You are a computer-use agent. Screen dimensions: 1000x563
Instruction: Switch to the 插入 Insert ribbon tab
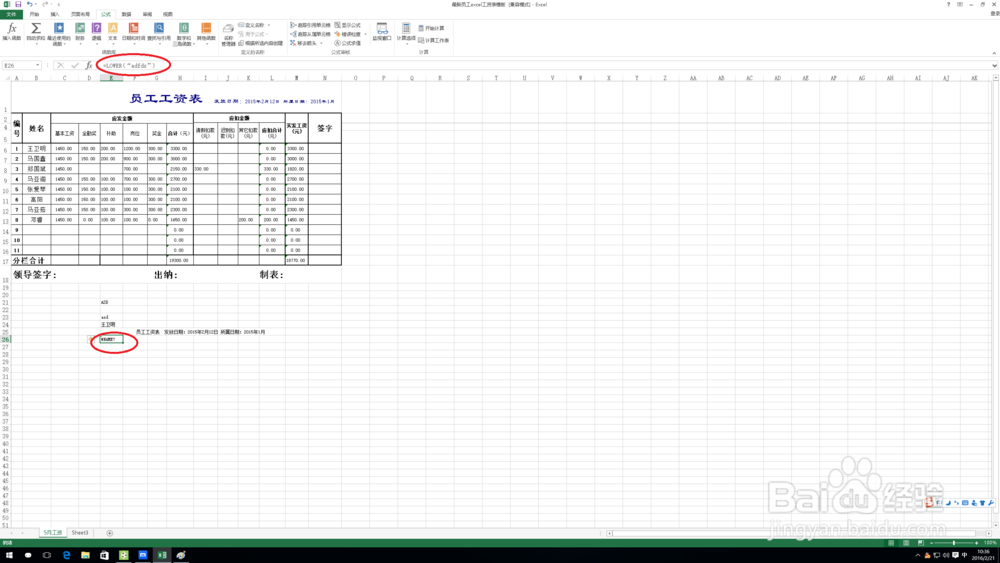point(55,14)
